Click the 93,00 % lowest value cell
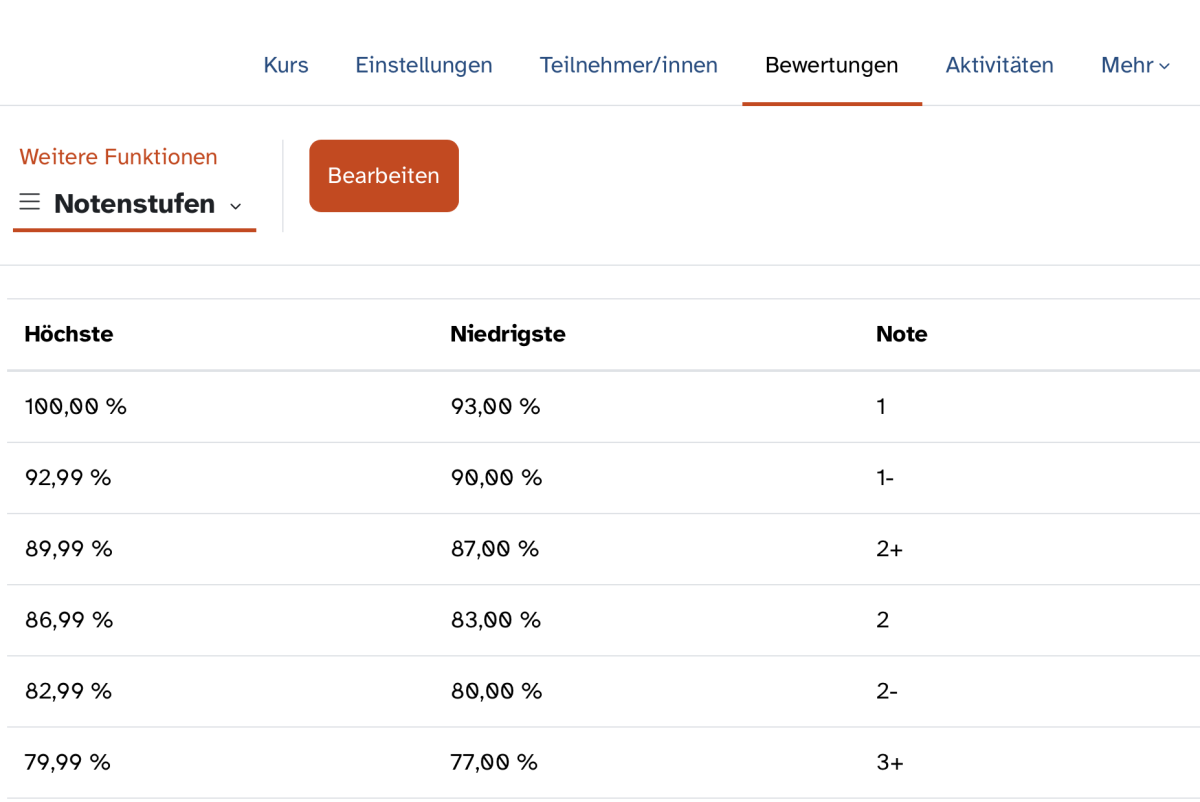1200x802 pixels. tap(495, 407)
